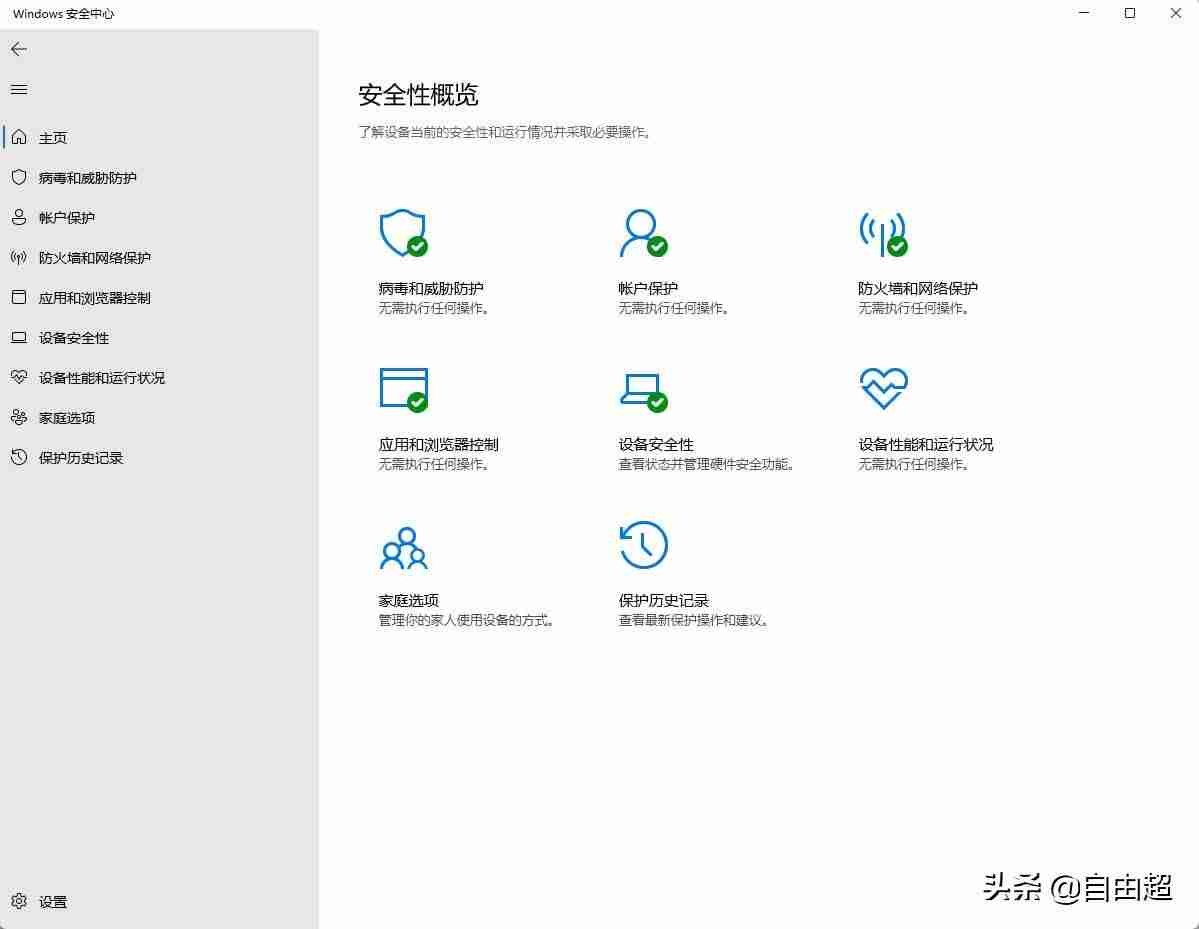Screen dimensions: 1199x929
Task: Open 设备安全性 in the sidebar
Action: click(x=73, y=338)
